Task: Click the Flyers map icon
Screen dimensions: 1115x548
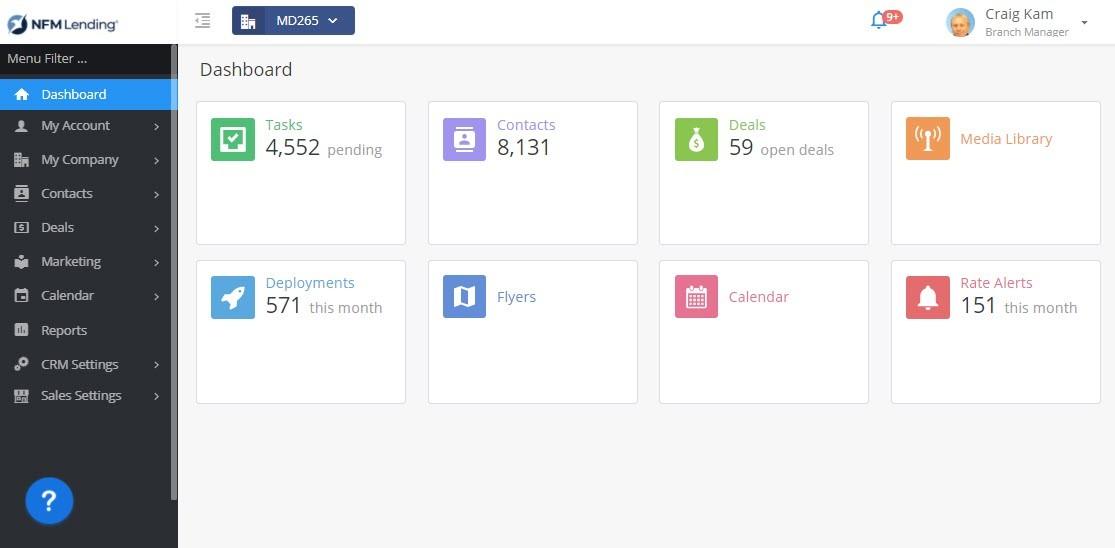Action: [464, 296]
